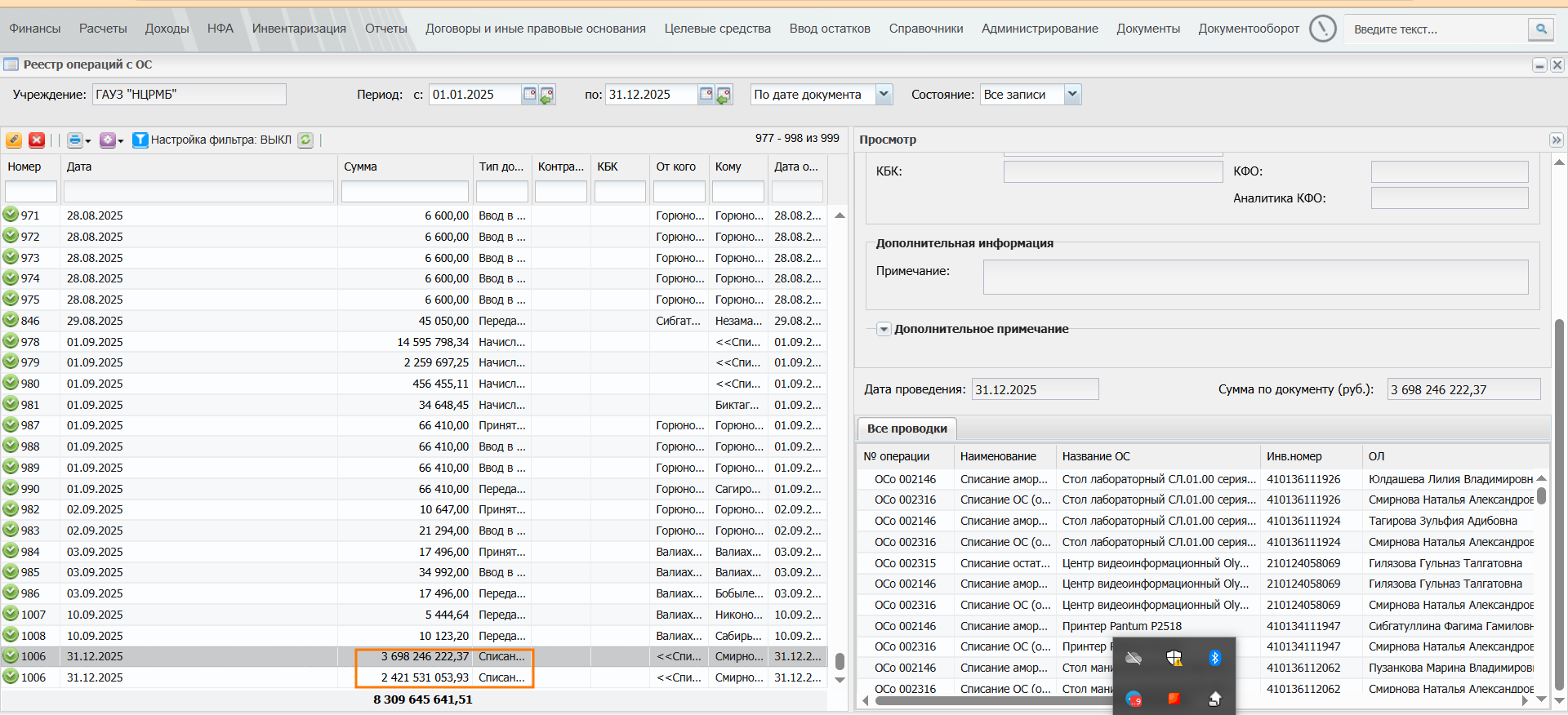This screenshot has width=1568, height=715.
Task: Sort by the Инв.номер column header
Action: pos(1312,456)
